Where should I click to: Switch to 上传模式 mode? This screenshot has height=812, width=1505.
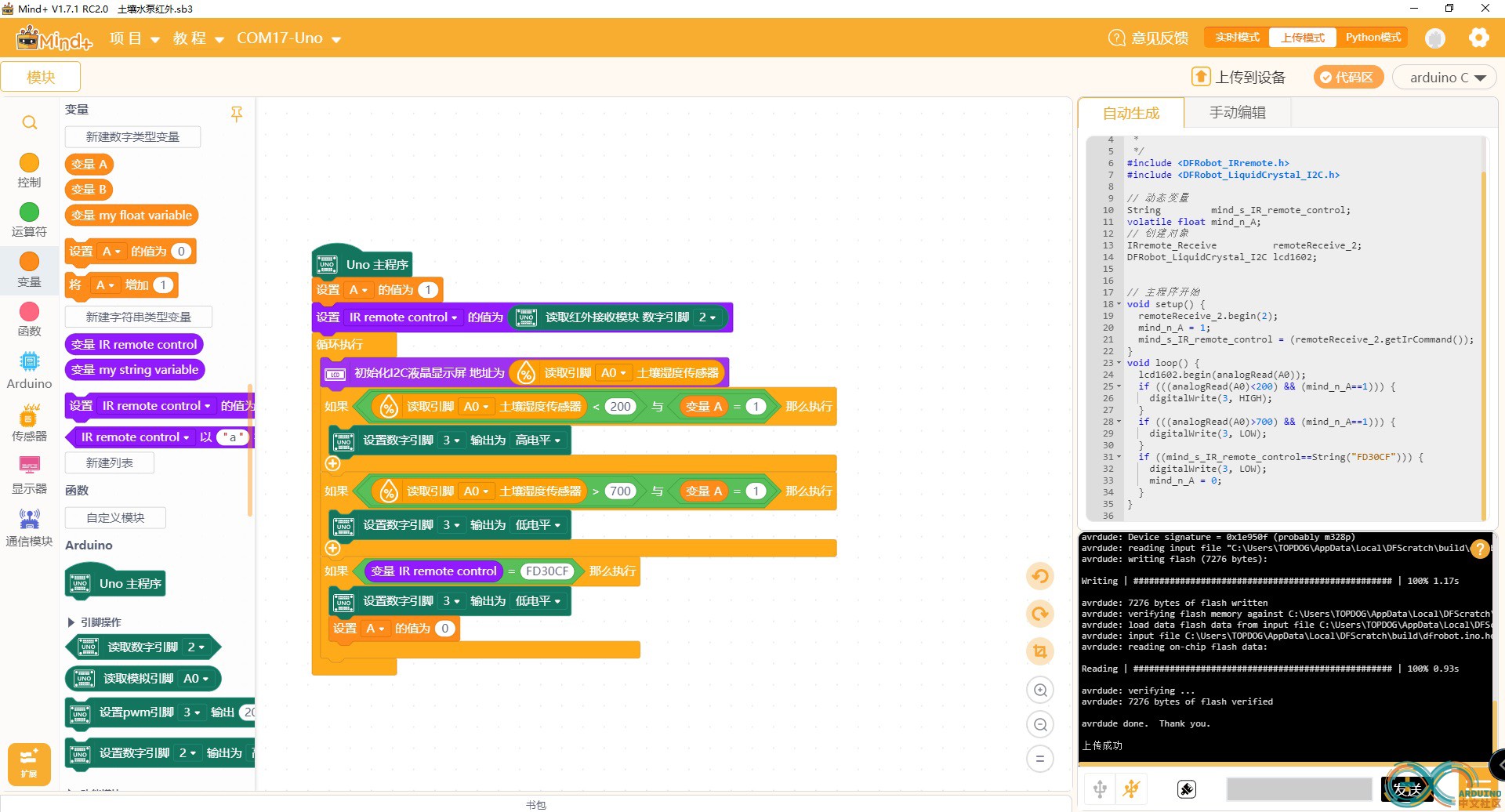1303,37
